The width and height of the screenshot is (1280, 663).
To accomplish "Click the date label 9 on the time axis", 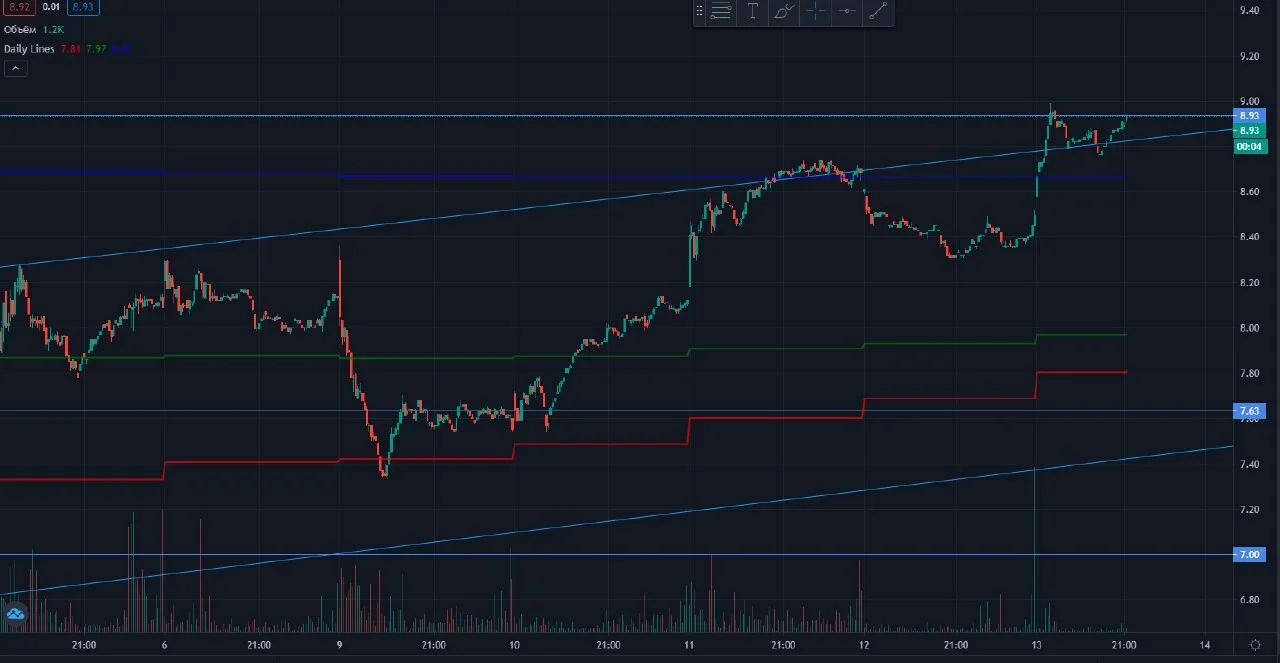I will 339,645.
